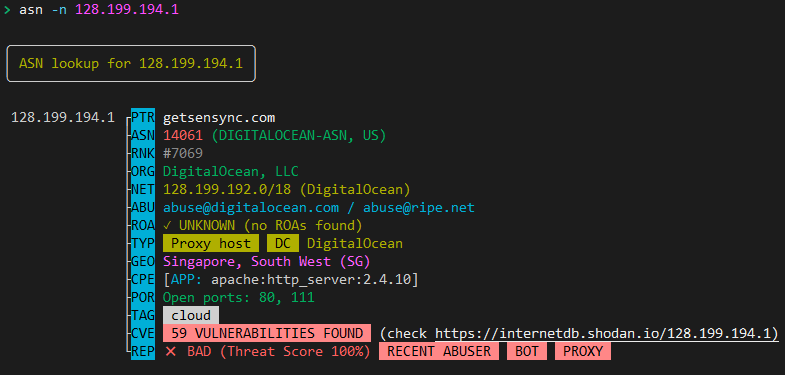Viewport: 785px width, 375px height.
Task: Click the UNKNOWN (no ROAs found) text
Action: tap(270, 225)
